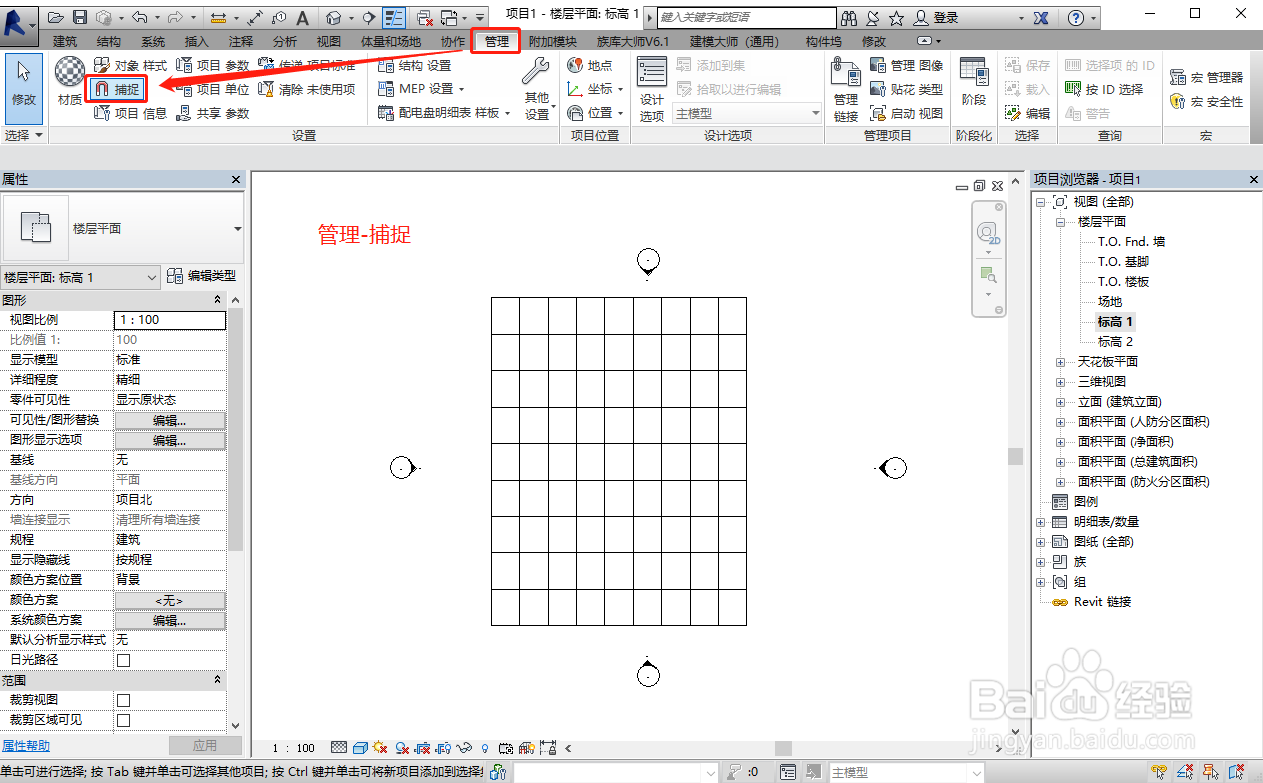Open 管理链接 manage links
The image size is (1263, 783).
(x=846, y=89)
